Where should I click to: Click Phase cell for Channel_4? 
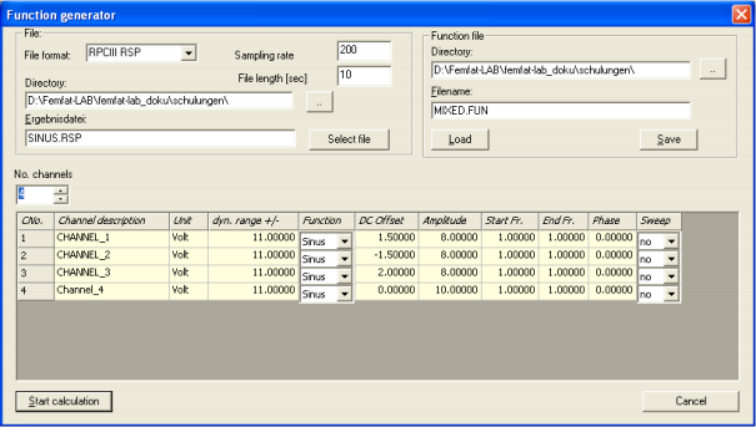click(612, 291)
